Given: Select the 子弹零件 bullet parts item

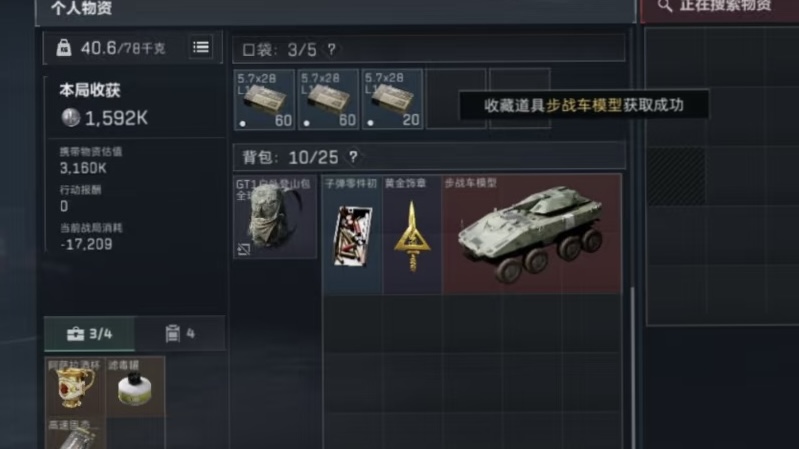Looking at the screenshot, I should (352, 234).
